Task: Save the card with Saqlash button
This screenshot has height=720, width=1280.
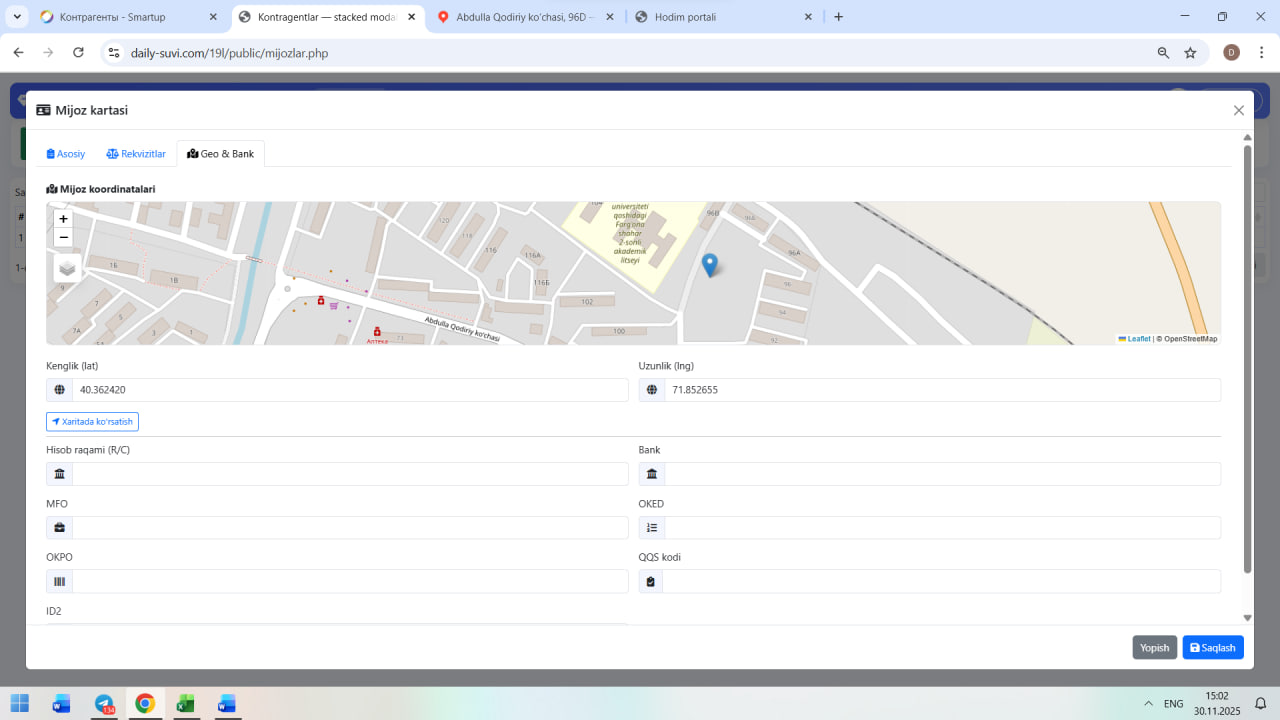Action: [x=1213, y=648]
